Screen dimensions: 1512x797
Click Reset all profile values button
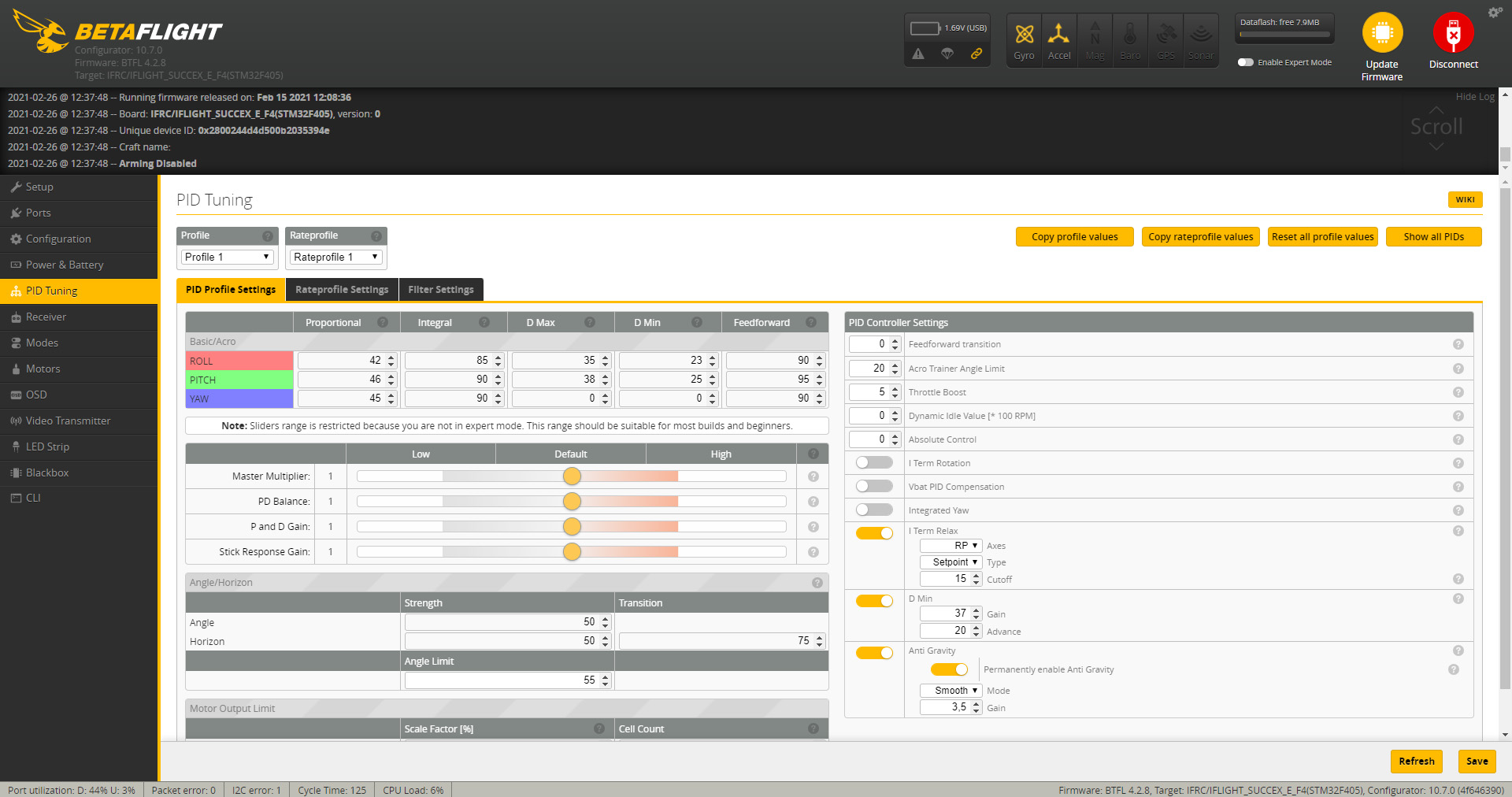coord(1322,237)
